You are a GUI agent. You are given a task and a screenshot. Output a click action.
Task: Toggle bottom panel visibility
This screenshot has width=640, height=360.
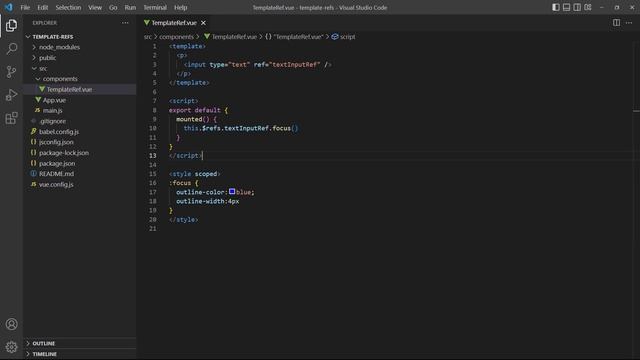point(567,7)
